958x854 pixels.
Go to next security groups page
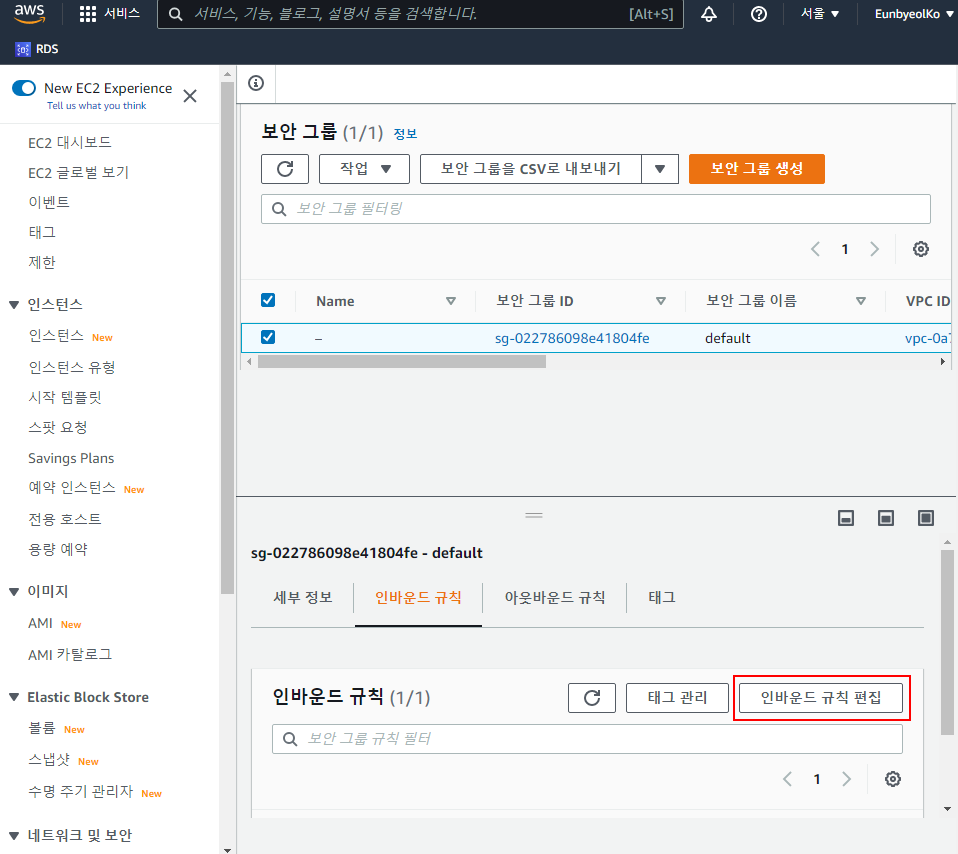click(874, 249)
